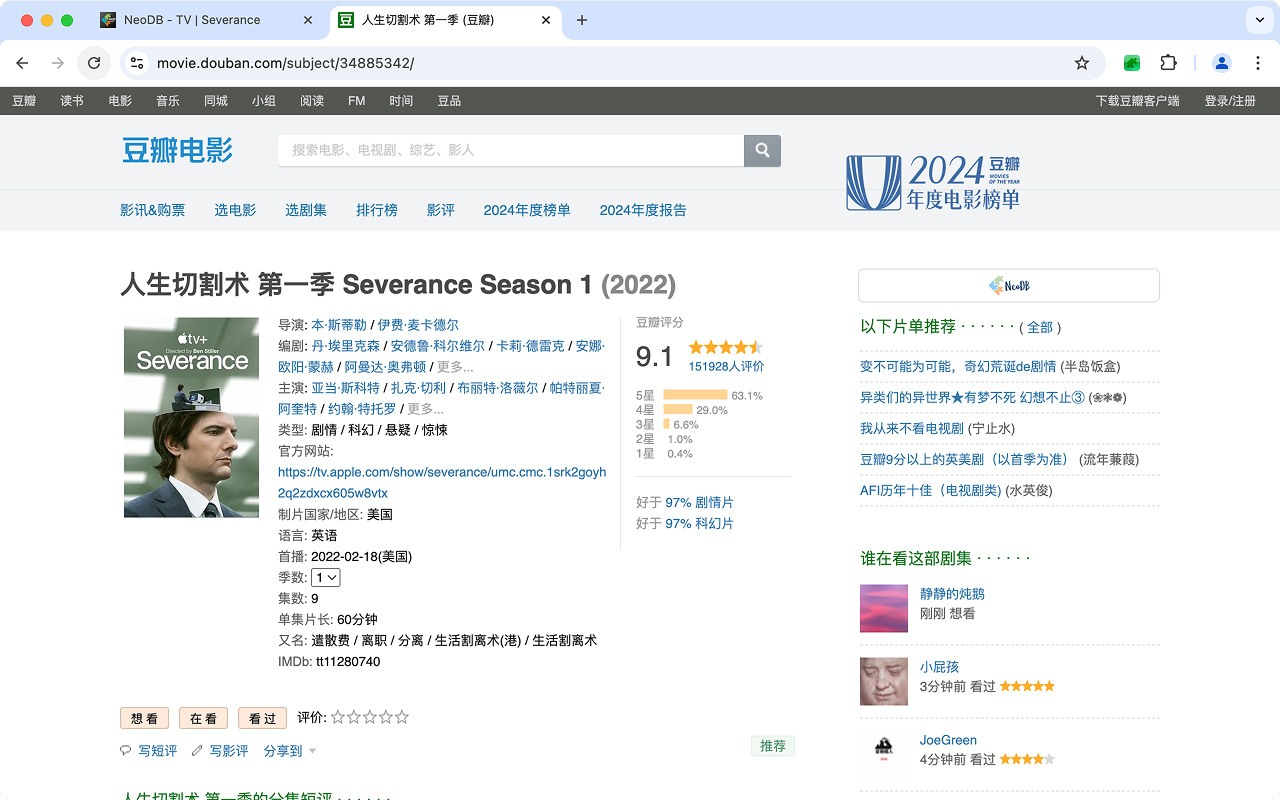
Task: Open the 排行榜 section
Action: (377, 210)
